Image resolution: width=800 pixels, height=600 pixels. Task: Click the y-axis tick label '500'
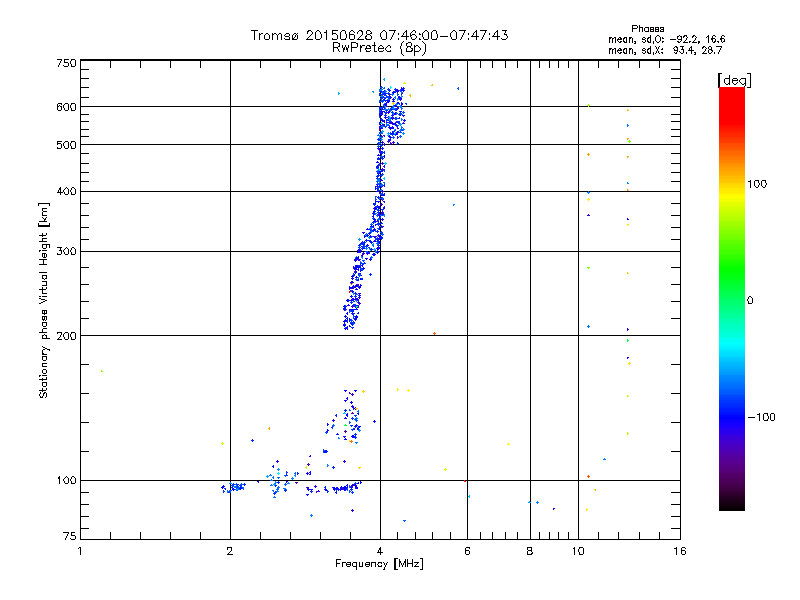point(66,145)
